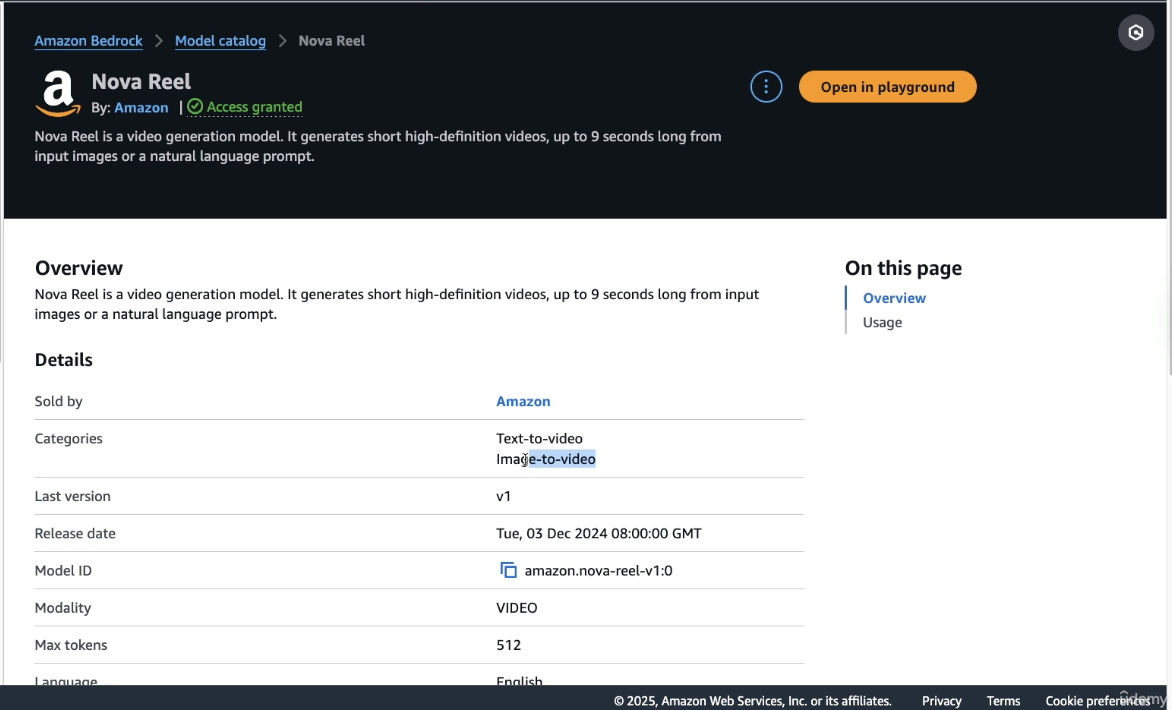Screen dimensions: 1172x710
Task: Click the v1 last version value
Action: [504, 496]
